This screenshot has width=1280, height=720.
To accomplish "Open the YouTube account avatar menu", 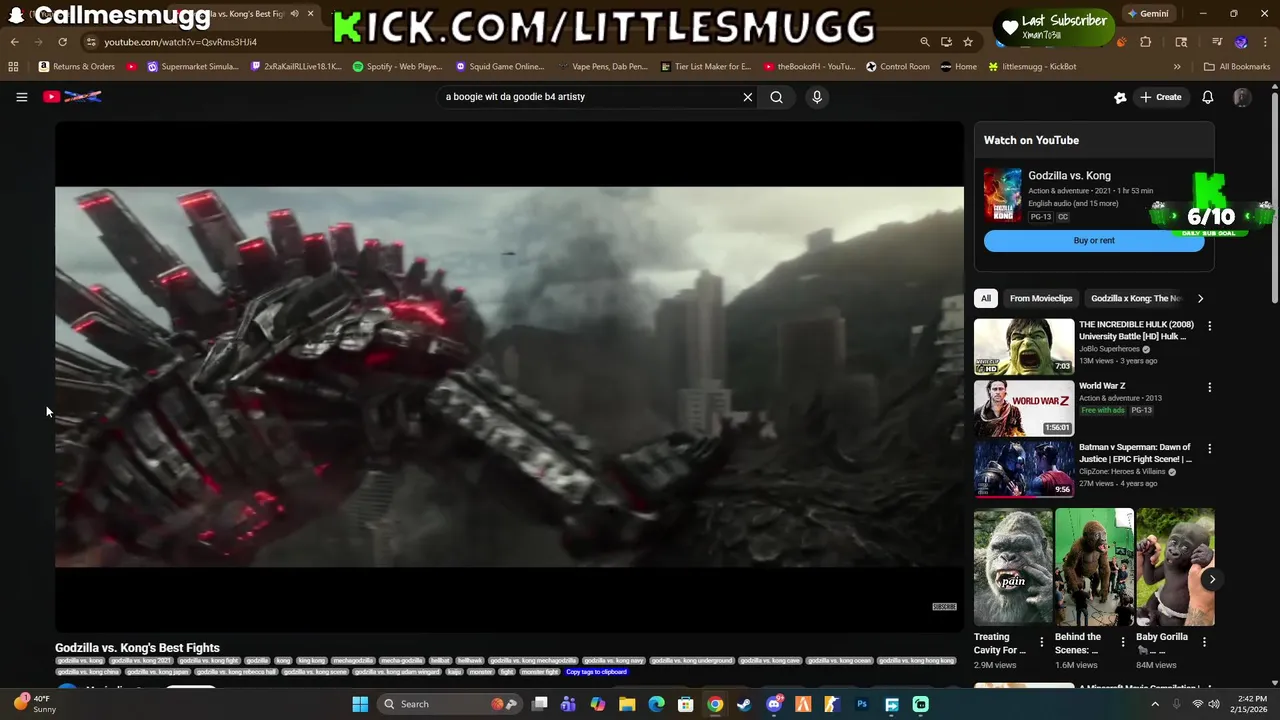I will click(1242, 97).
